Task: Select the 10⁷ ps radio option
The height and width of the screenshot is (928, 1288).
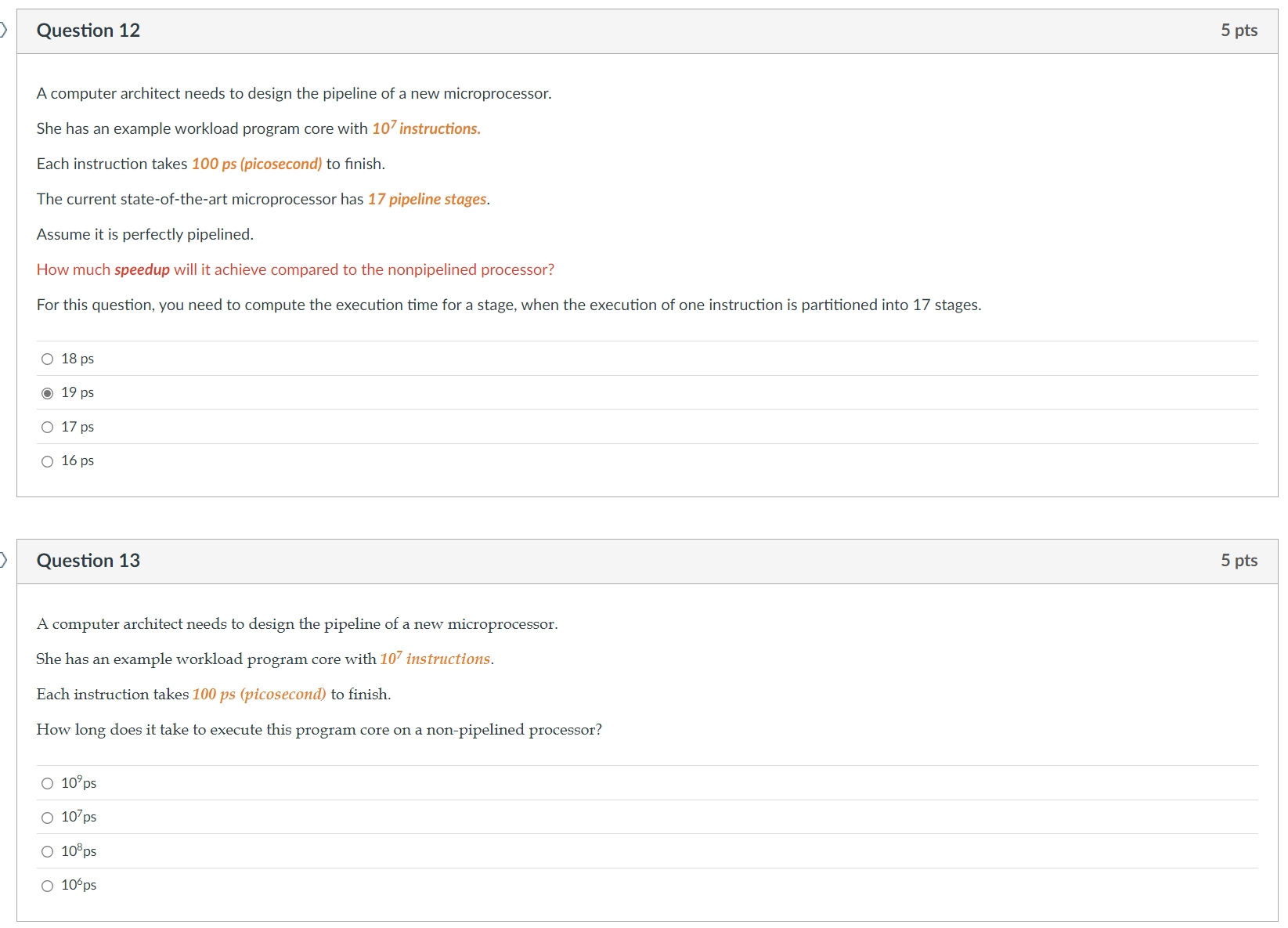Action: pos(48,818)
